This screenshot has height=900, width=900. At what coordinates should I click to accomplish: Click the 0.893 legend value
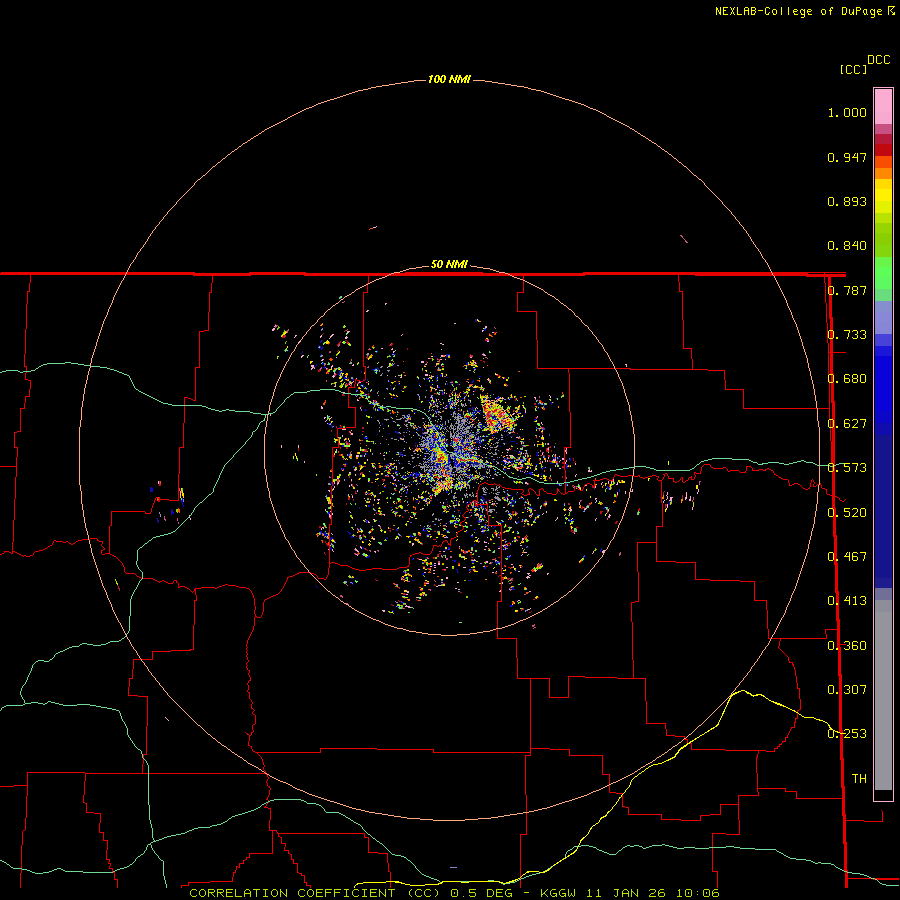[847, 201]
